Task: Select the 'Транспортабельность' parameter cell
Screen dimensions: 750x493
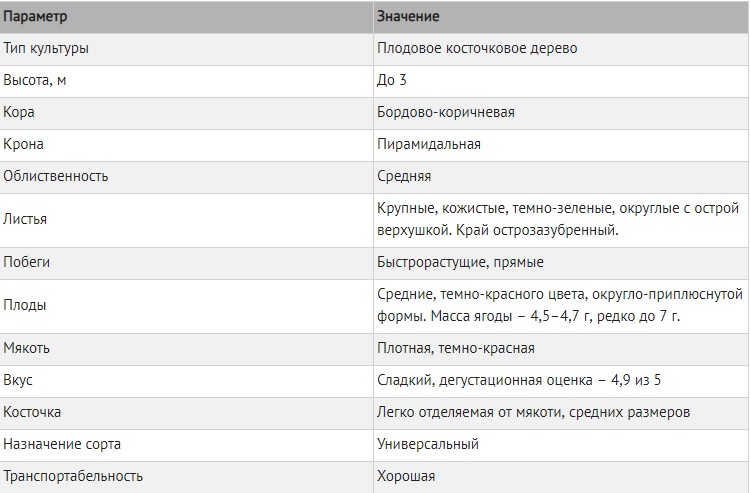Action: [x=73, y=476]
